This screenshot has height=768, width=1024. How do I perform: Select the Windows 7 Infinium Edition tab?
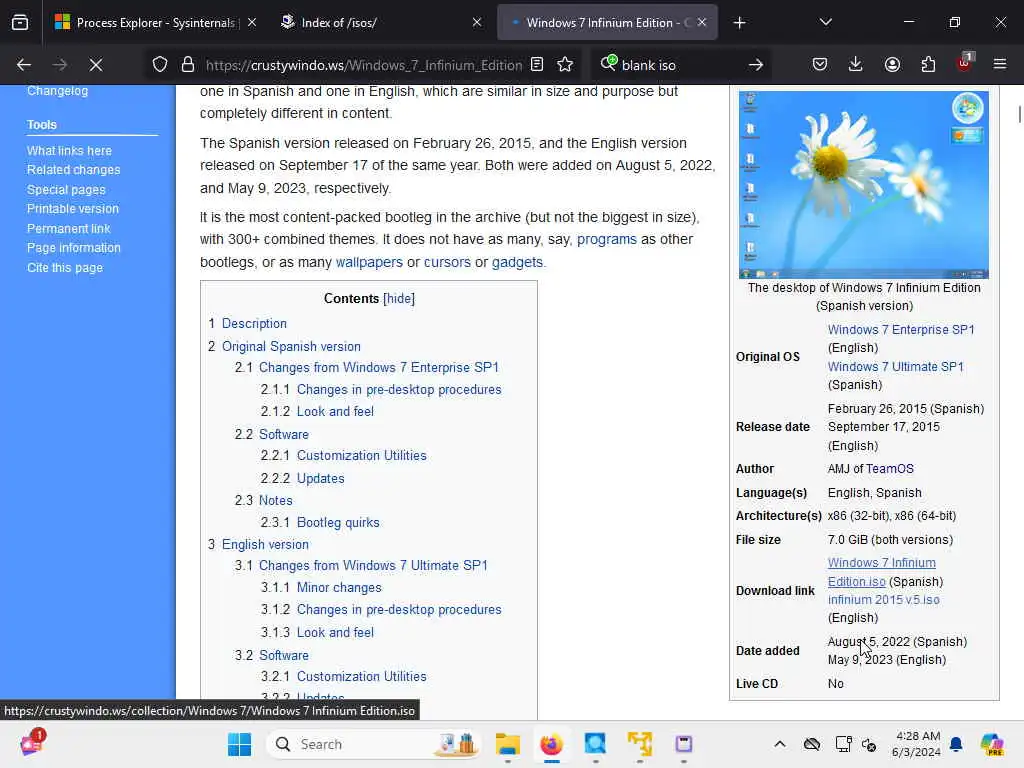click(x=607, y=23)
